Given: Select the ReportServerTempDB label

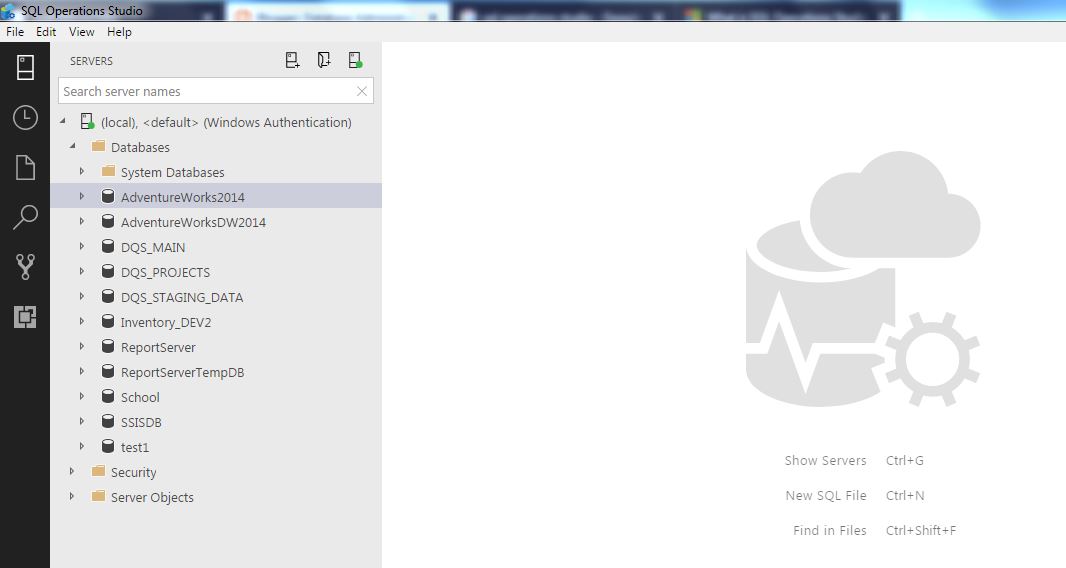Looking at the screenshot, I should (182, 373).
